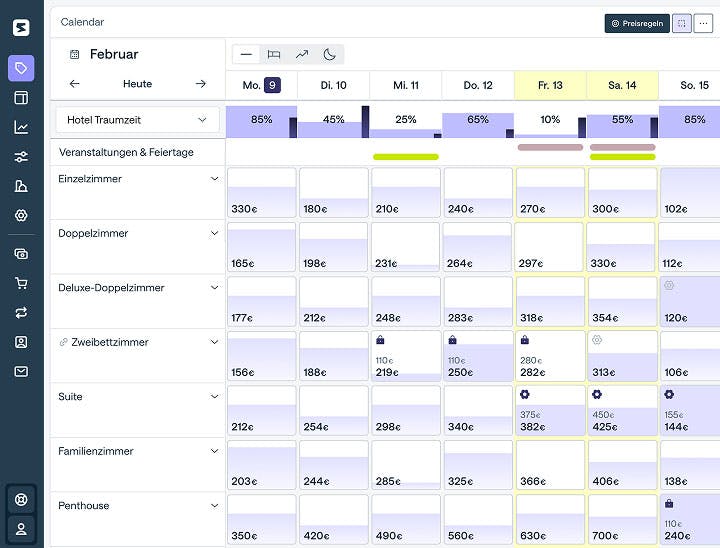The height and width of the screenshot is (548, 720).
Task: Expand the Penthouse row
Action: point(214,506)
